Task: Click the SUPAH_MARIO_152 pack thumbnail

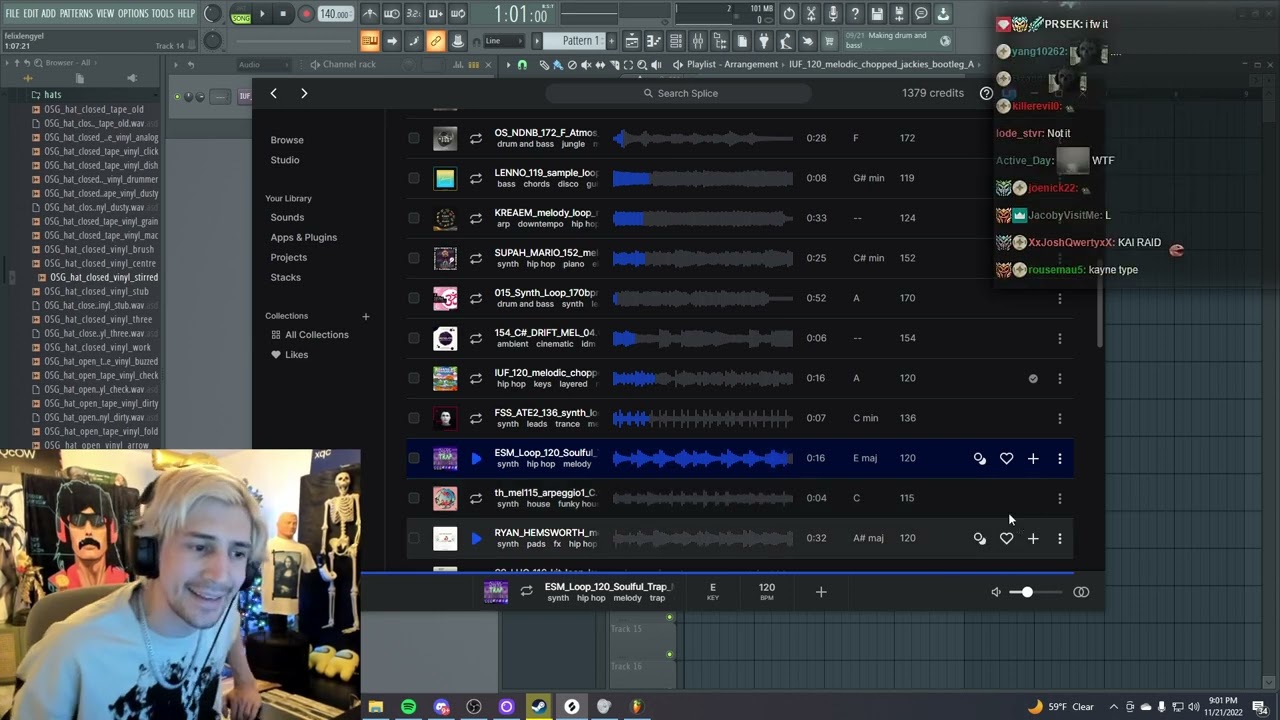Action: pyautogui.click(x=445, y=258)
